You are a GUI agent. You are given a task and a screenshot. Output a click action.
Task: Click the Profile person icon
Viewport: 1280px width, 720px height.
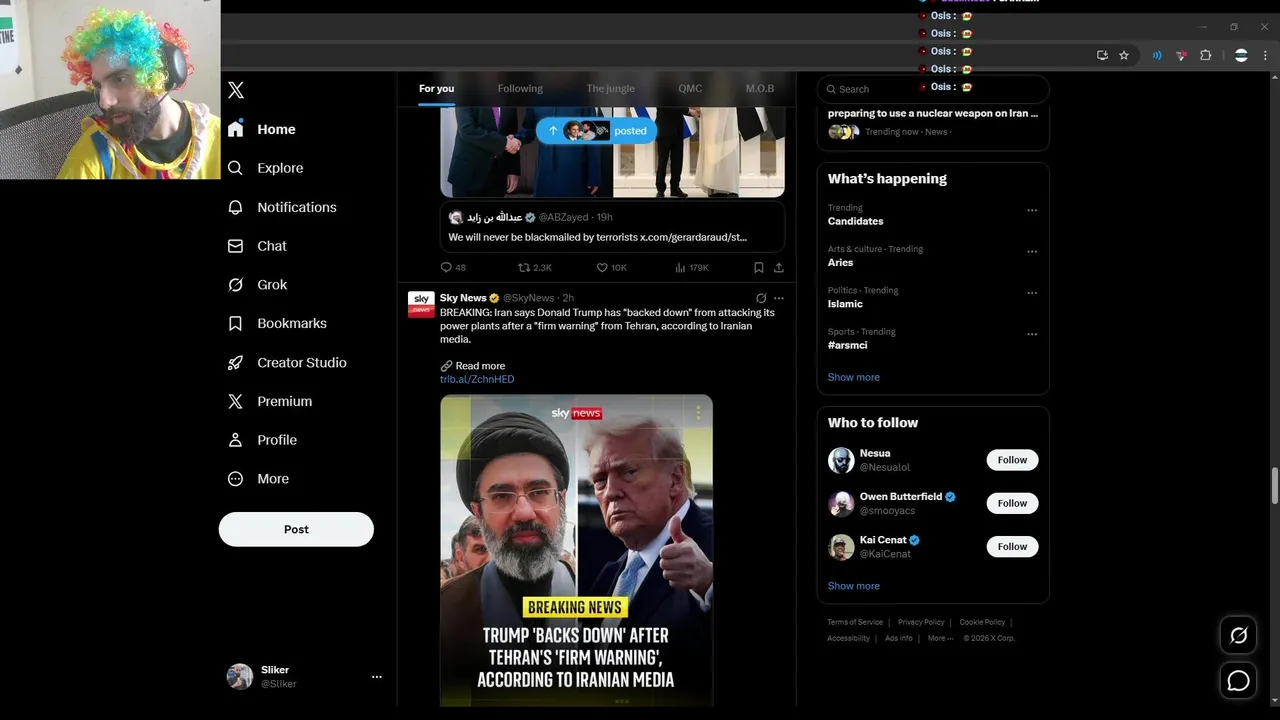[235, 440]
